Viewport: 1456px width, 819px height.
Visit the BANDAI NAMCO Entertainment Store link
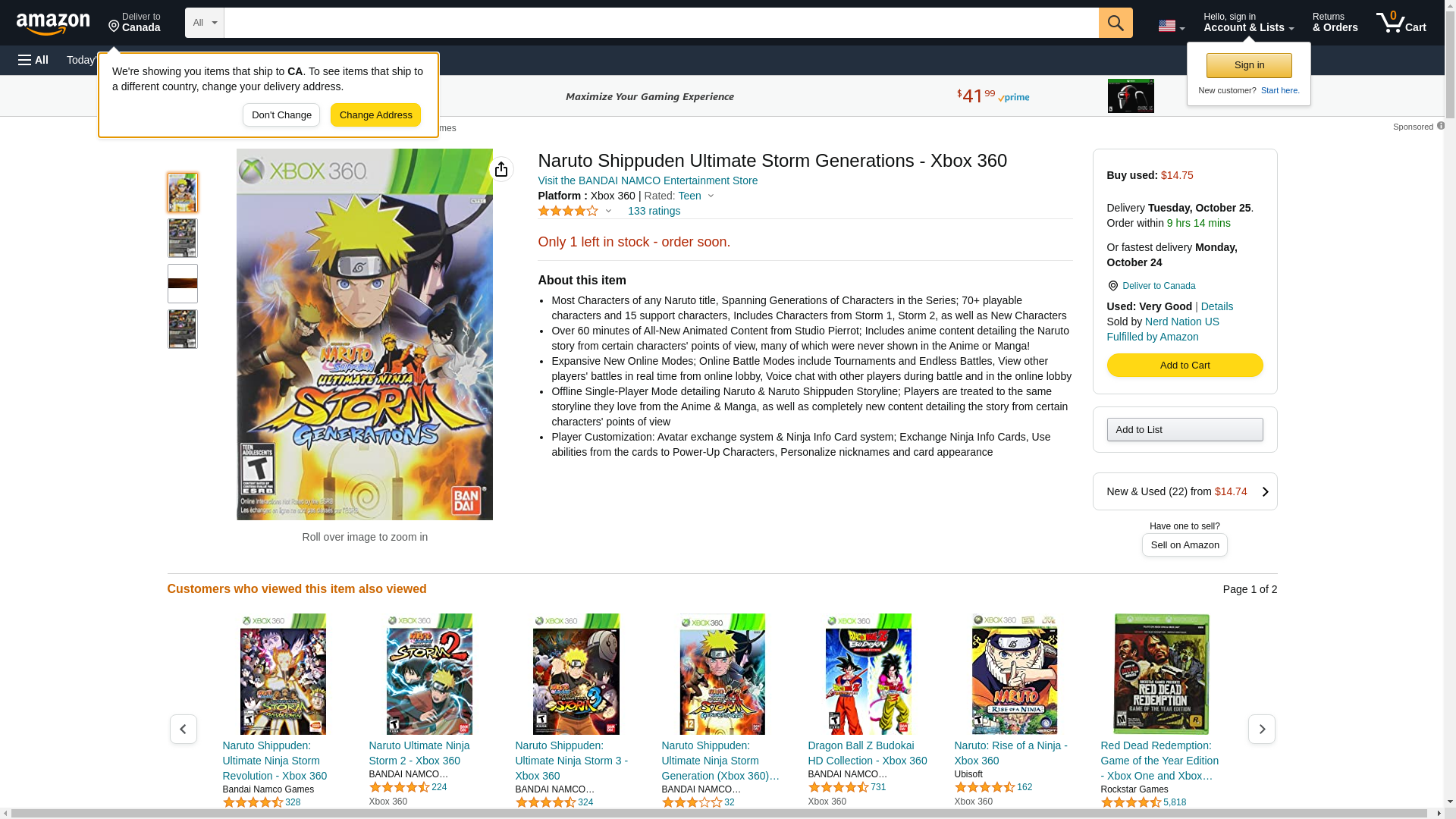pyautogui.click(x=647, y=180)
